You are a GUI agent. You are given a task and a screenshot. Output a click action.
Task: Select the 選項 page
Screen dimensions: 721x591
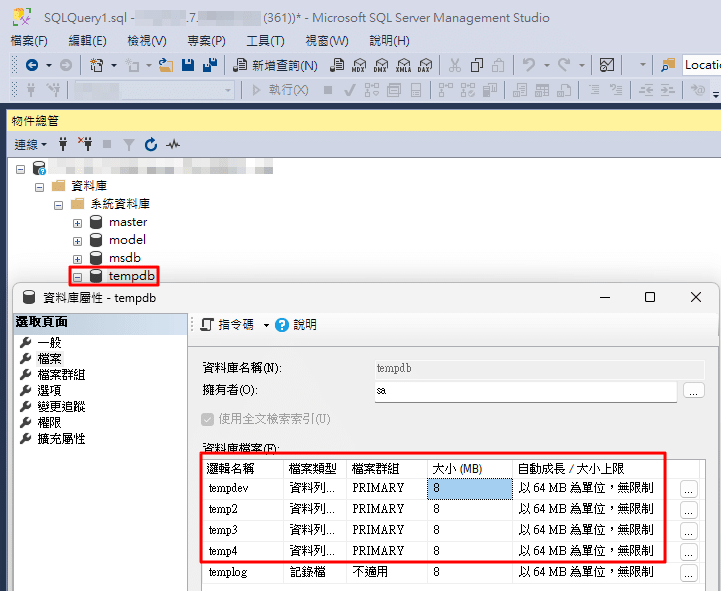49,391
